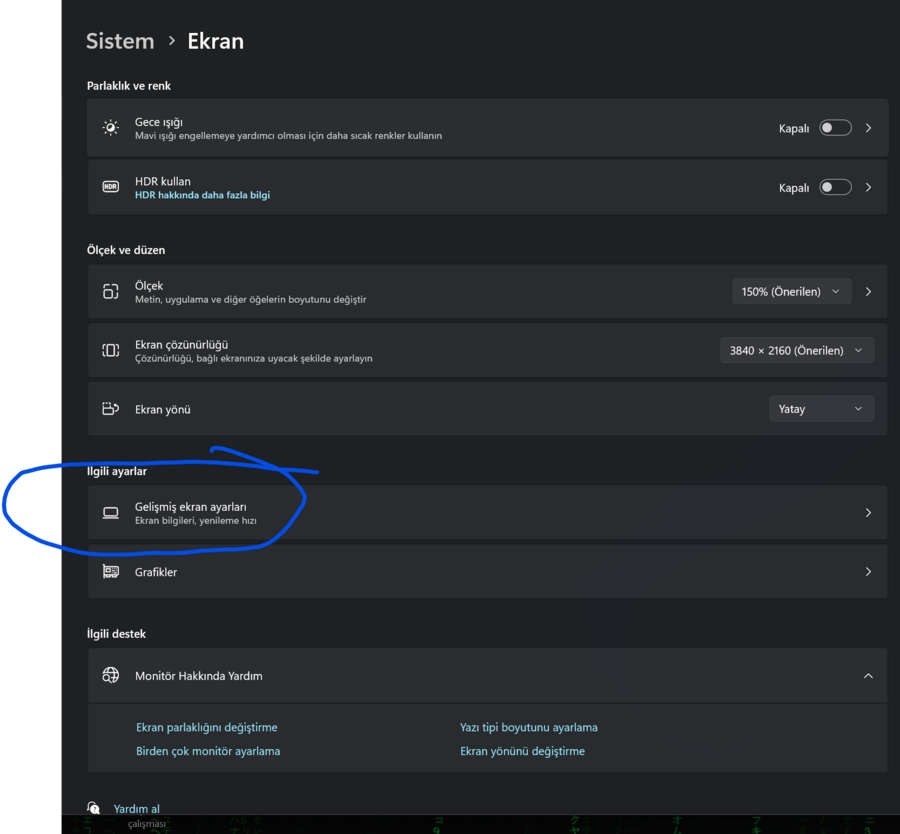Click the Ekran yönü orientation icon
The width and height of the screenshot is (900, 834).
click(110, 409)
